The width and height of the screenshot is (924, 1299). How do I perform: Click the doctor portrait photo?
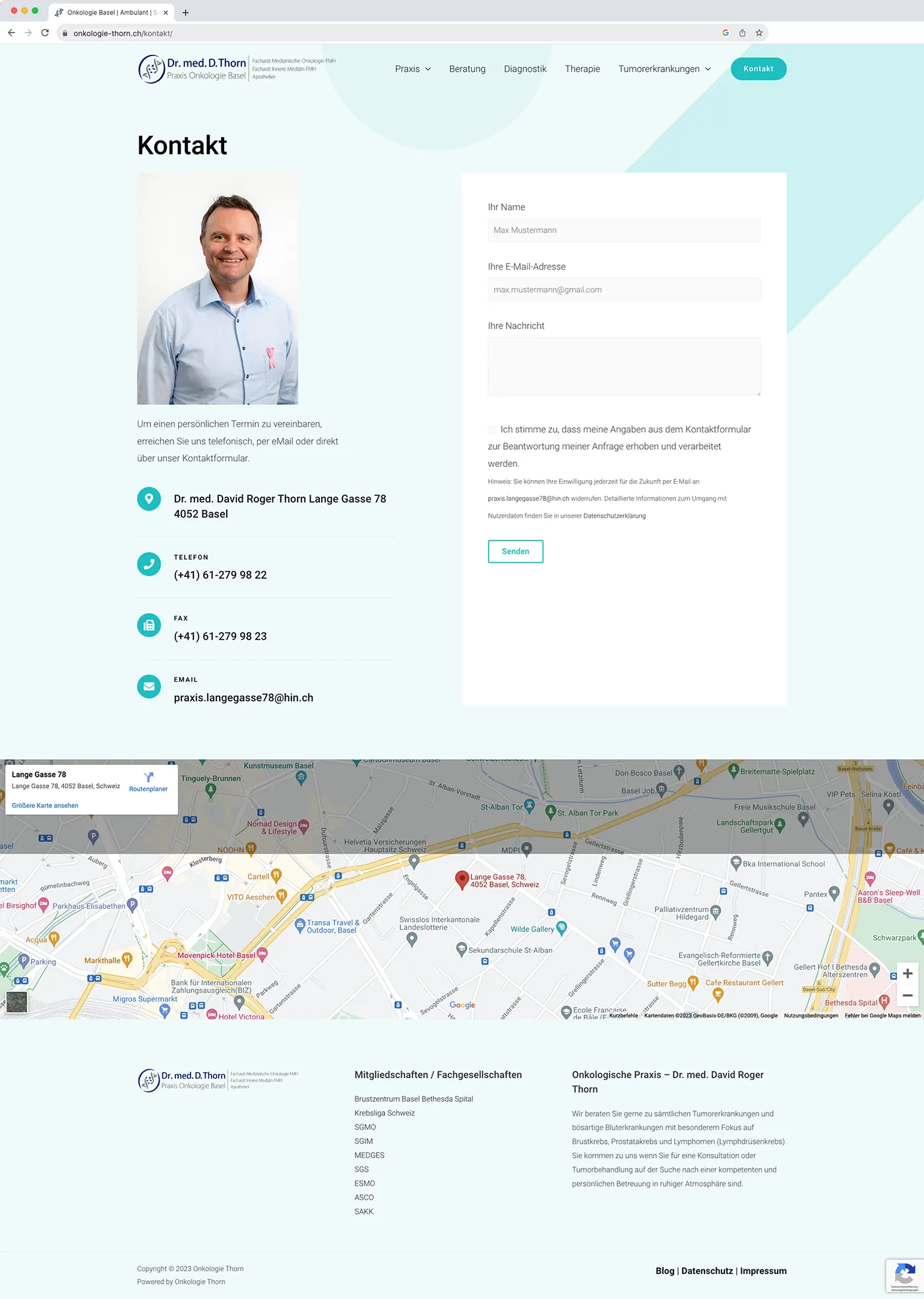click(x=218, y=289)
